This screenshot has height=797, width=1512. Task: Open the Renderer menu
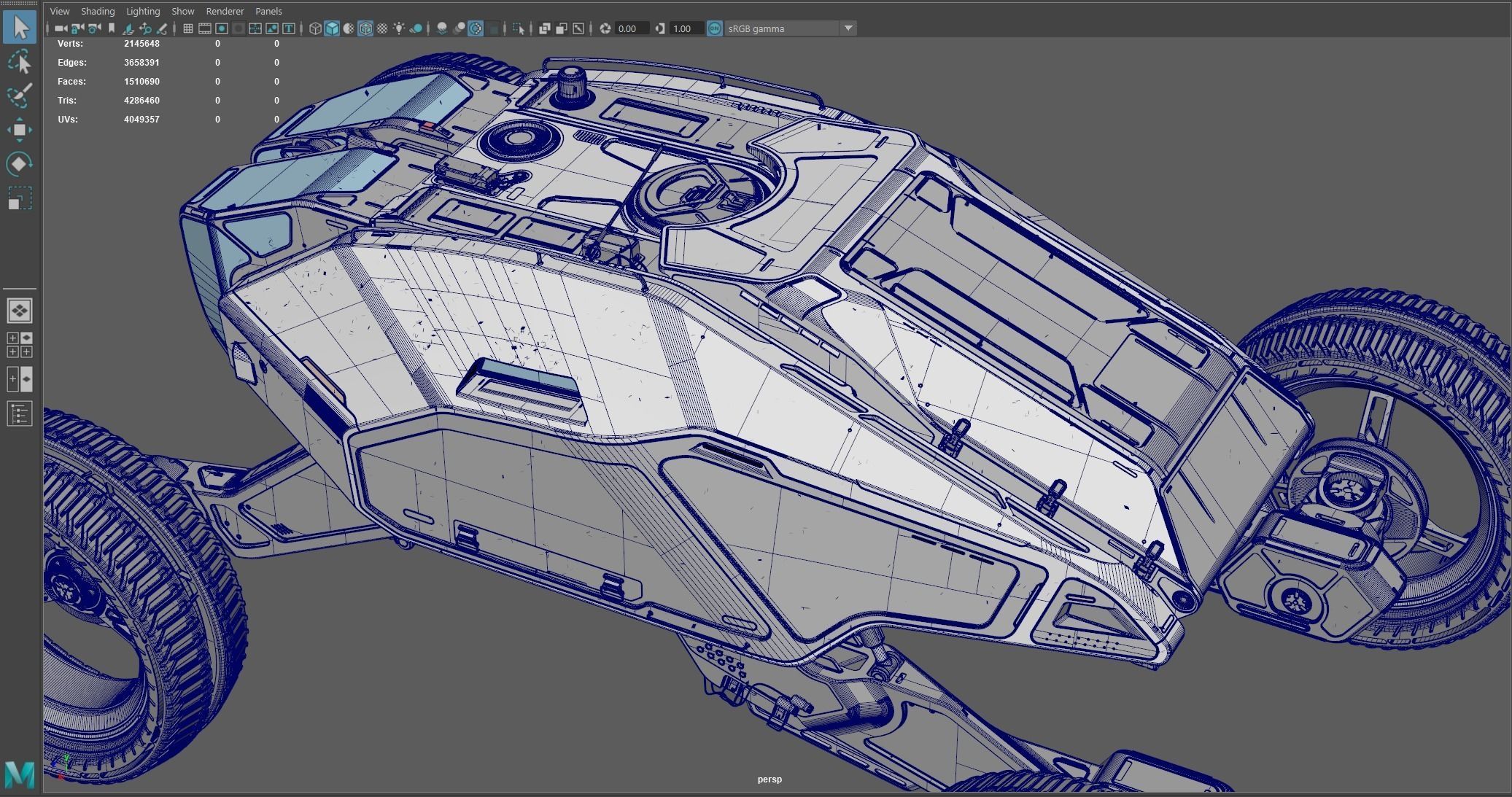(x=225, y=11)
